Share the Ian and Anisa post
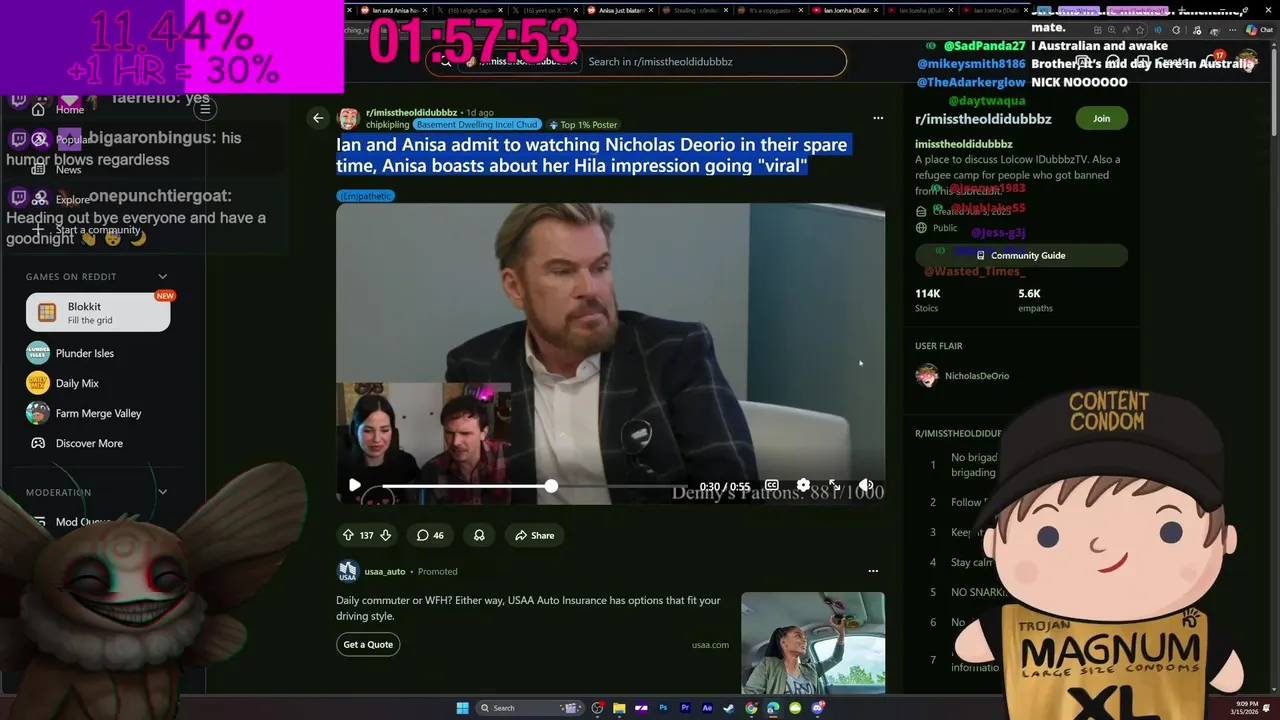This screenshot has width=1280, height=720. point(534,535)
